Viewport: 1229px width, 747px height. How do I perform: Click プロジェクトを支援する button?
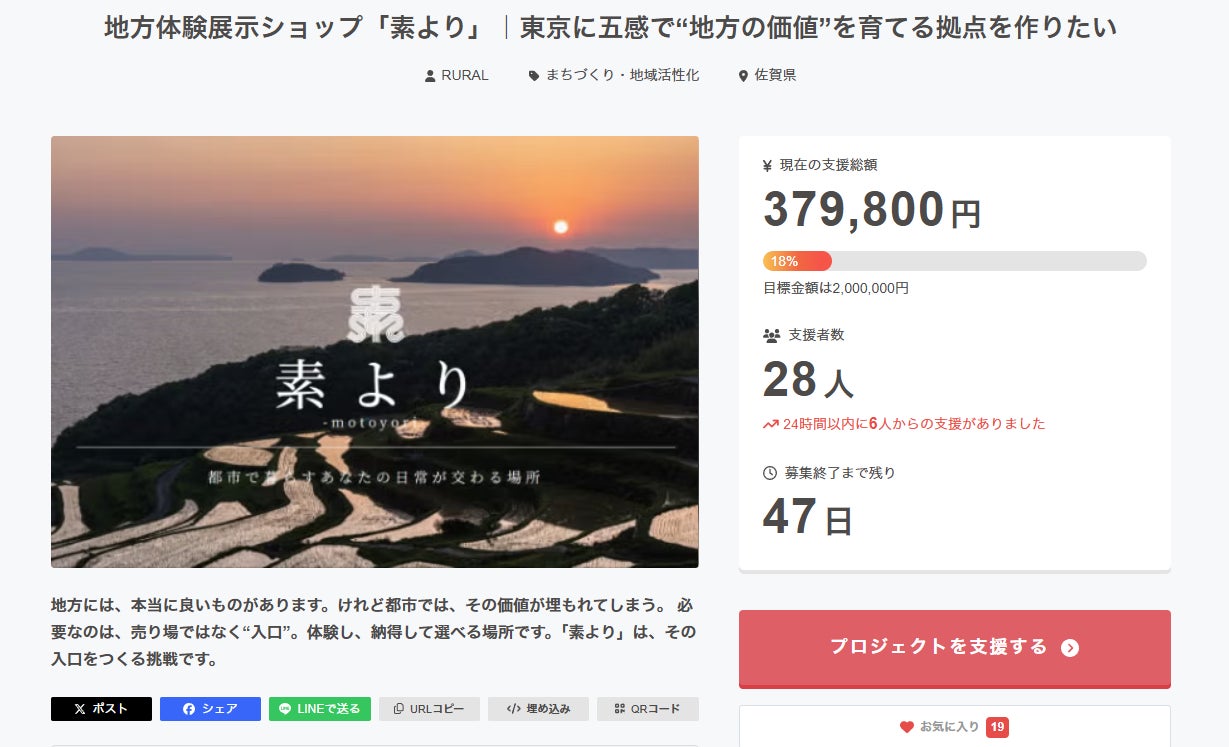pyautogui.click(x=954, y=648)
